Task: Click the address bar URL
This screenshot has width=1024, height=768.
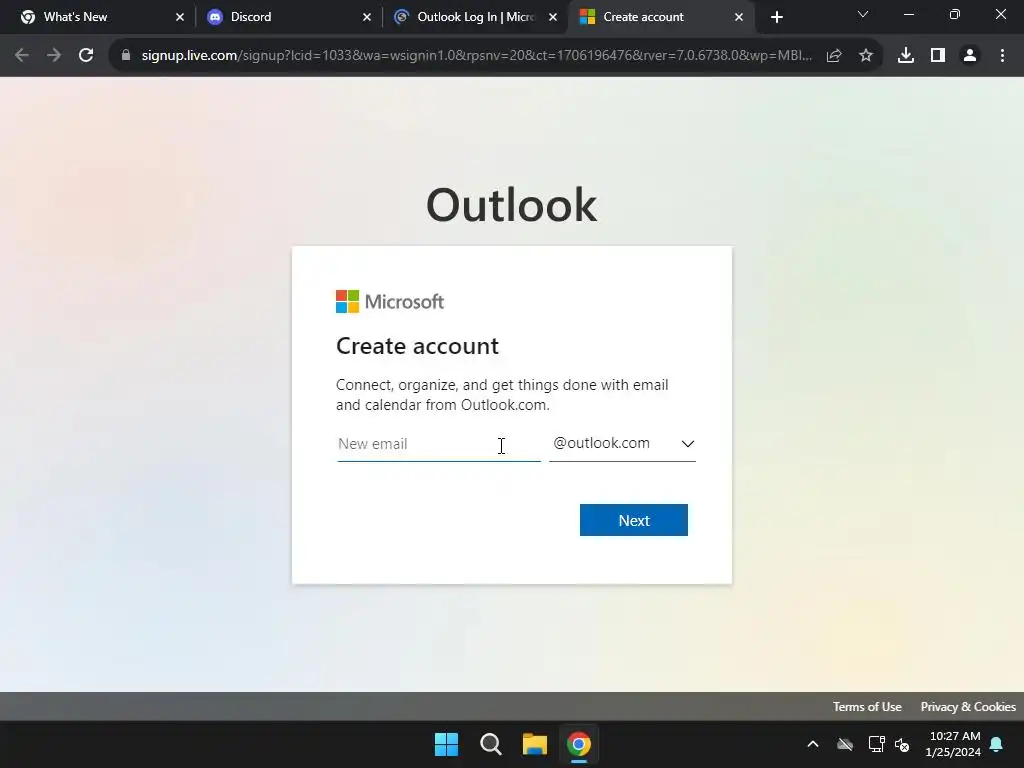Action: 477,56
